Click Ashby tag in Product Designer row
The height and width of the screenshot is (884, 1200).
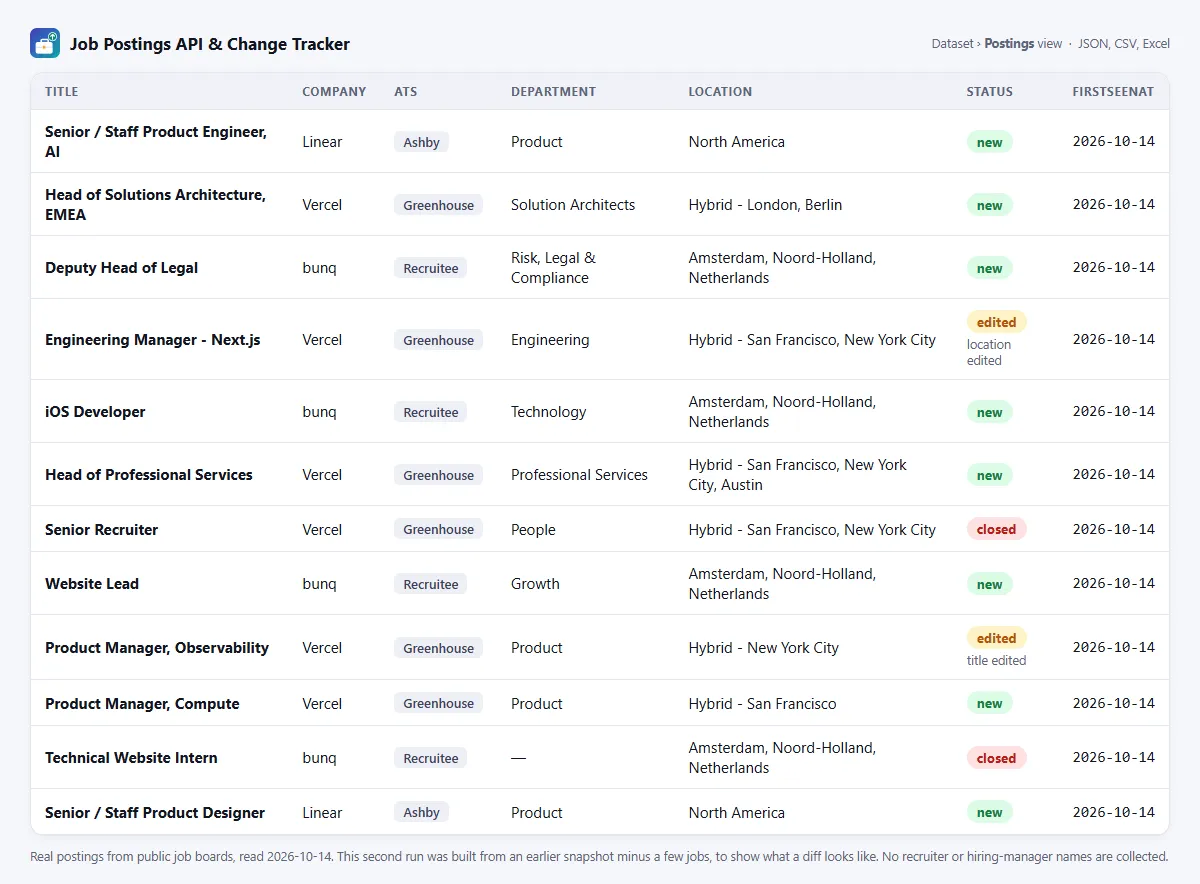pos(421,813)
